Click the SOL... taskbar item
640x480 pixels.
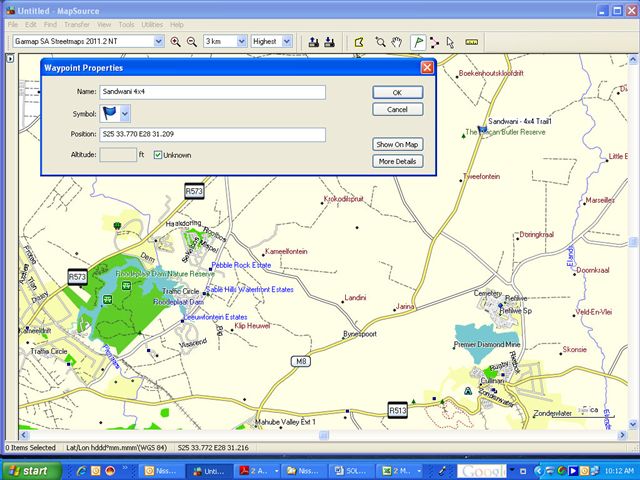(352, 471)
